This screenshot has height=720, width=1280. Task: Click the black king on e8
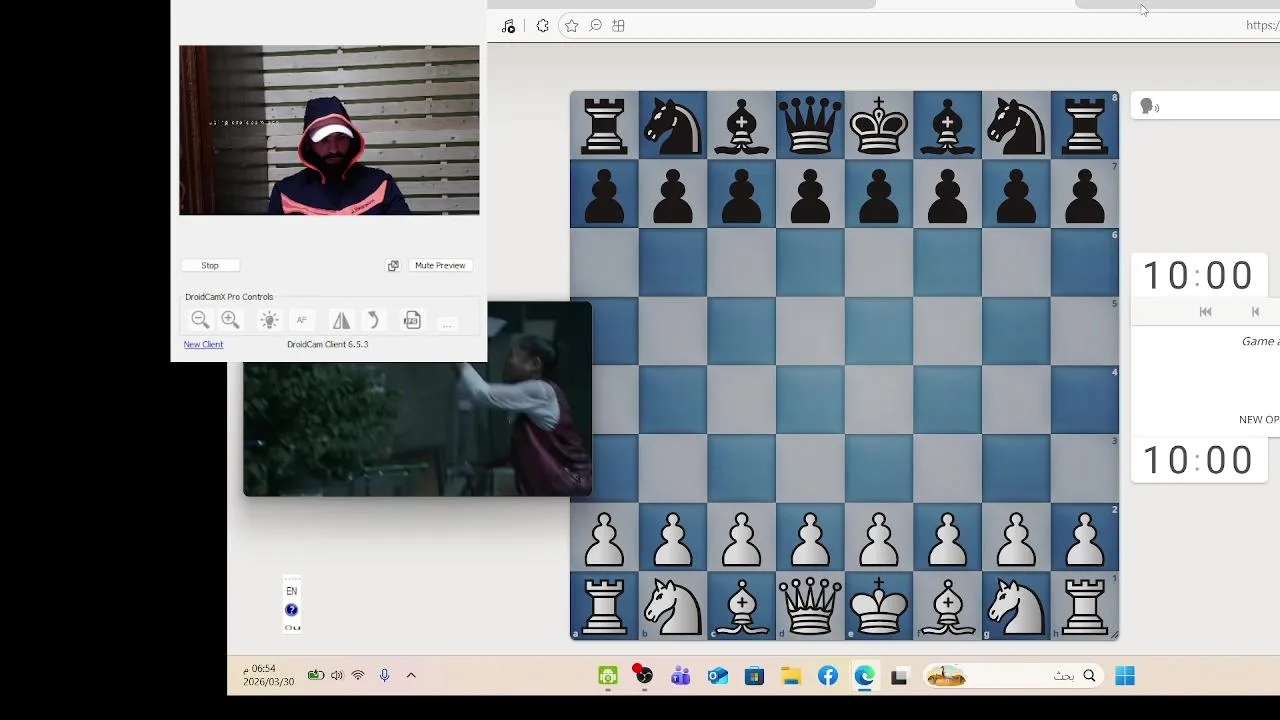(x=879, y=125)
